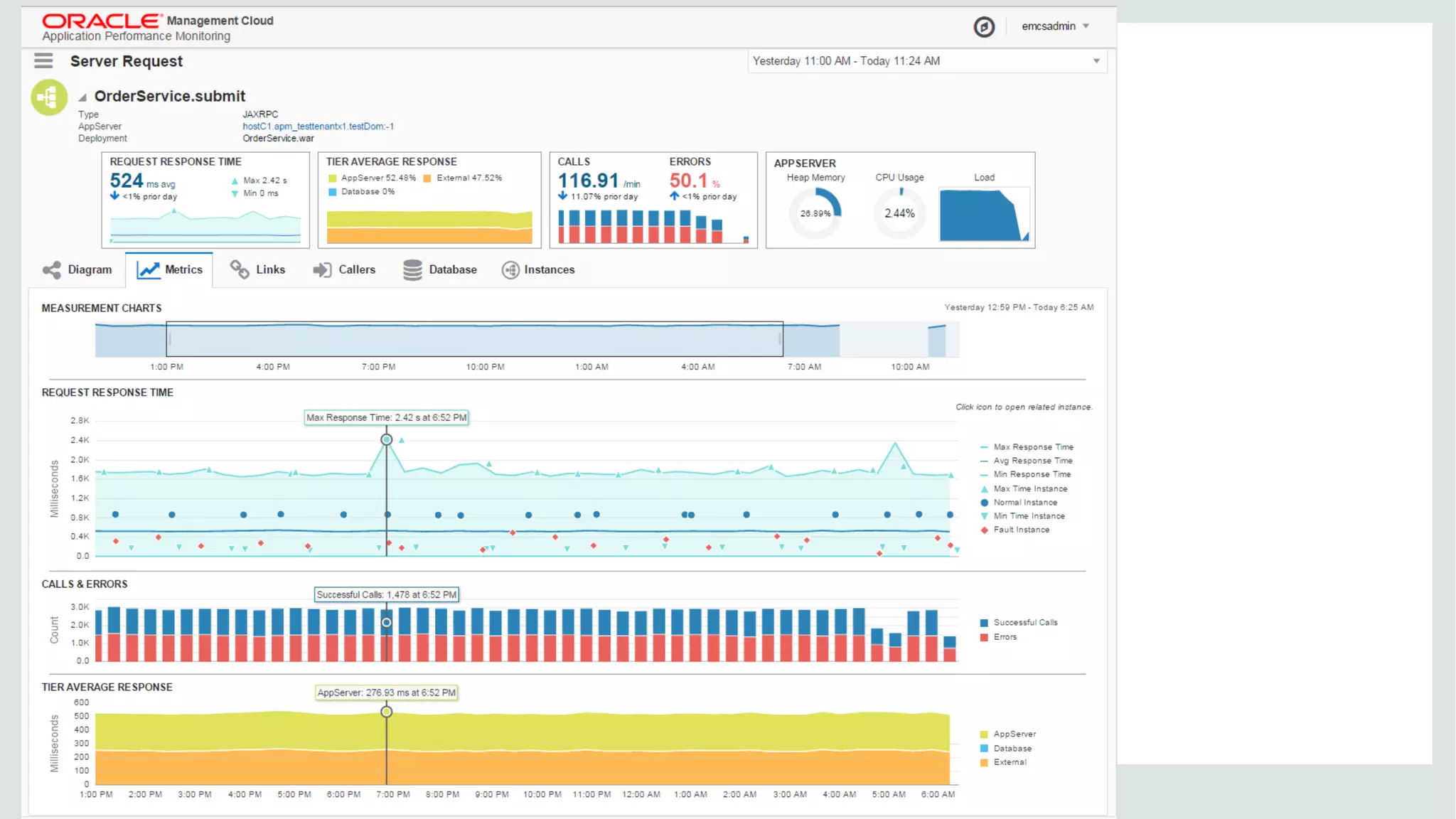Image resolution: width=1456 pixels, height=819 pixels.
Task: Toggle Max Response Time legend series
Action: pos(1033,447)
